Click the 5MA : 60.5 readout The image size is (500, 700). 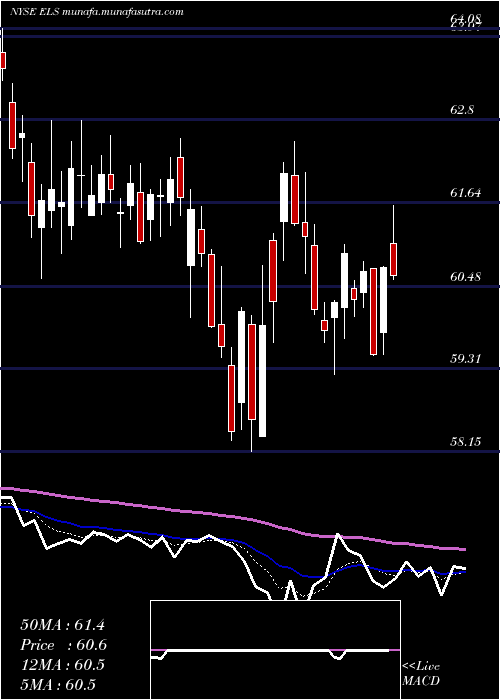(58, 685)
